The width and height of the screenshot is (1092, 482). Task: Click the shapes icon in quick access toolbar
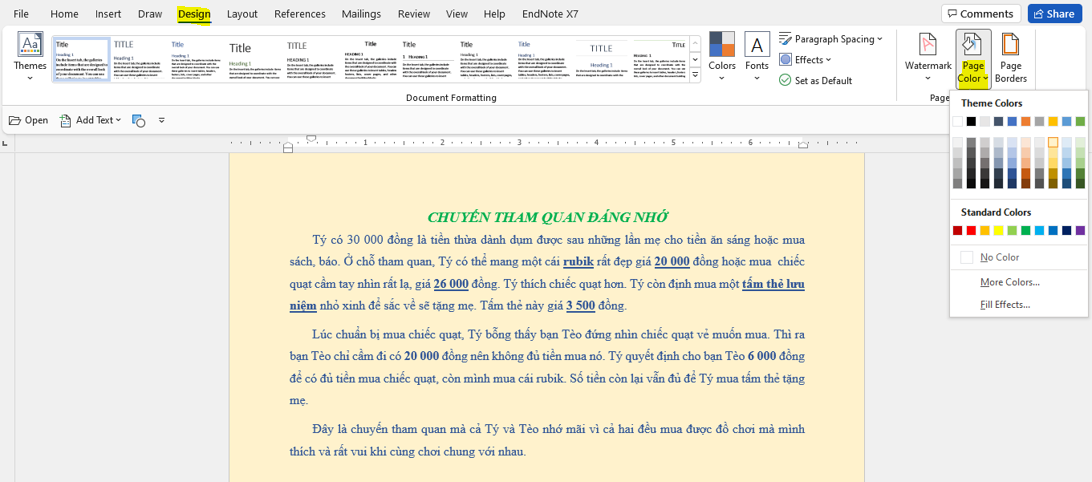pyautogui.click(x=138, y=120)
